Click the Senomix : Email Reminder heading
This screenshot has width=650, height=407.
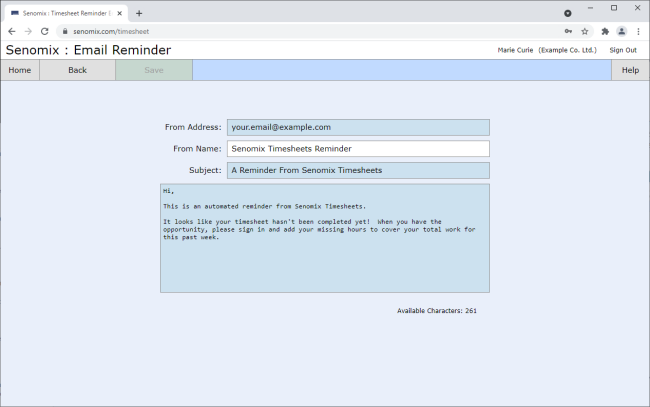[x=88, y=50]
